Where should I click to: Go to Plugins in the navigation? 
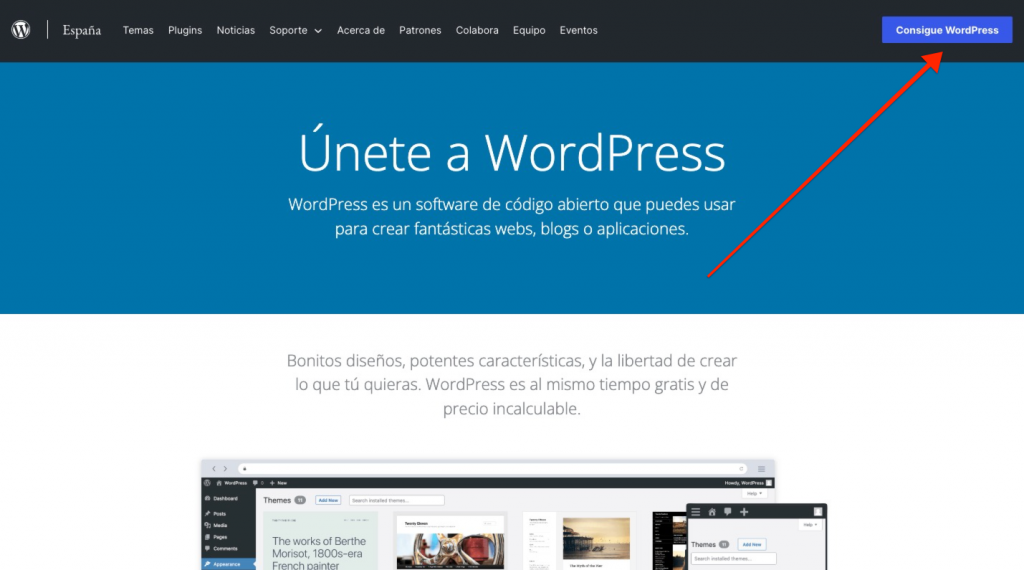pyautogui.click(x=185, y=30)
